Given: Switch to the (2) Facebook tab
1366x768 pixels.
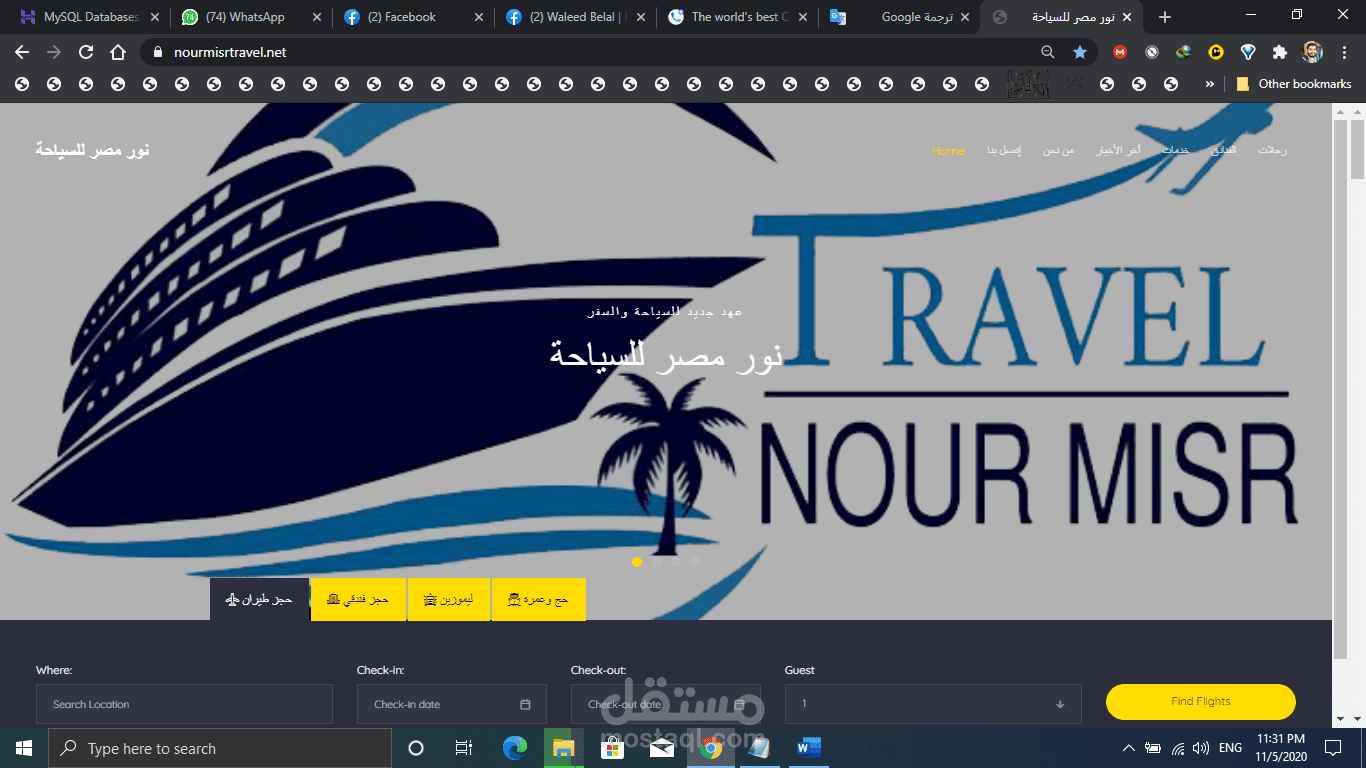Looking at the screenshot, I should pyautogui.click(x=413, y=17).
